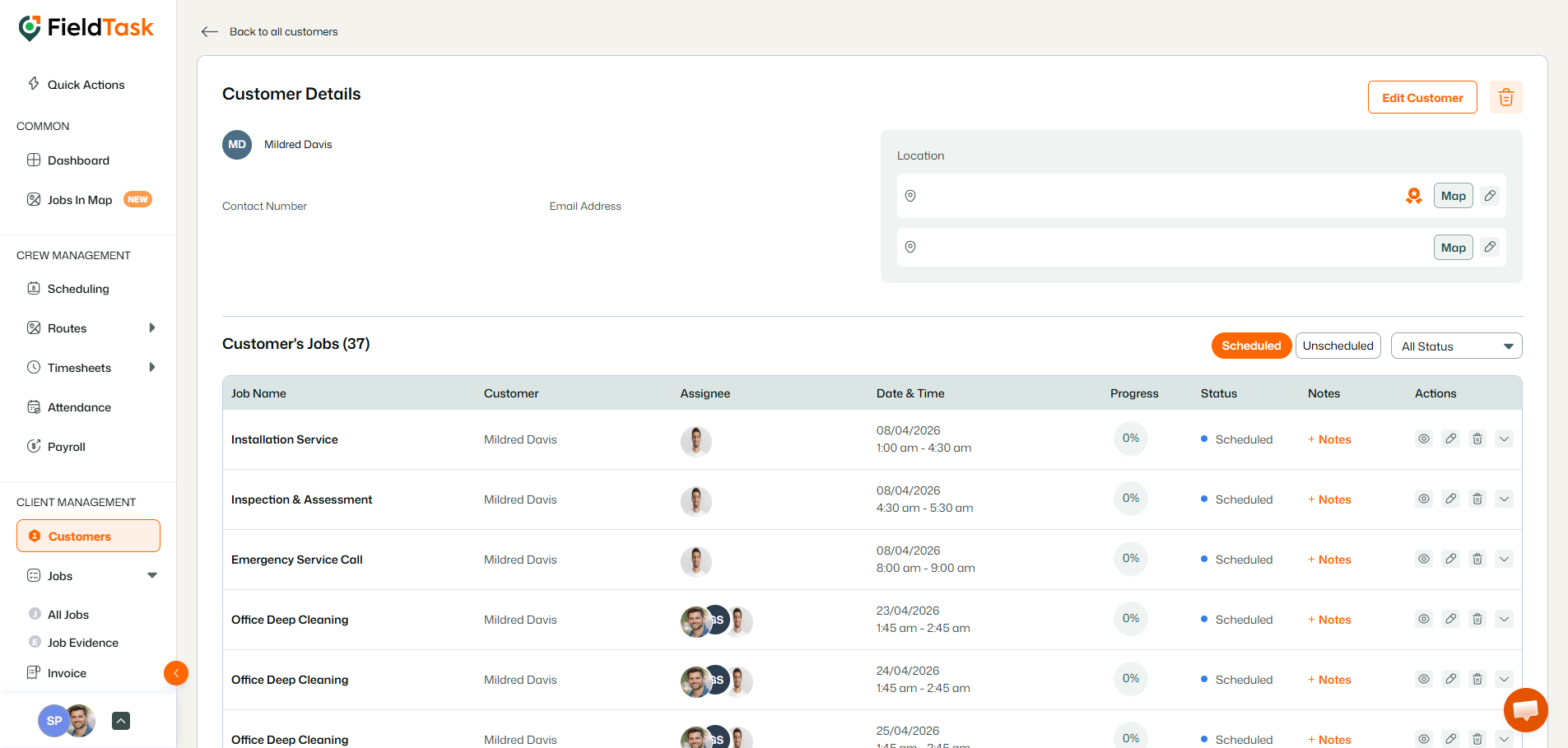Add Notes to Emergency Service Call
Image resolution: width=1568 pixels, height=748 pixels.
(x=1329, y=560)
